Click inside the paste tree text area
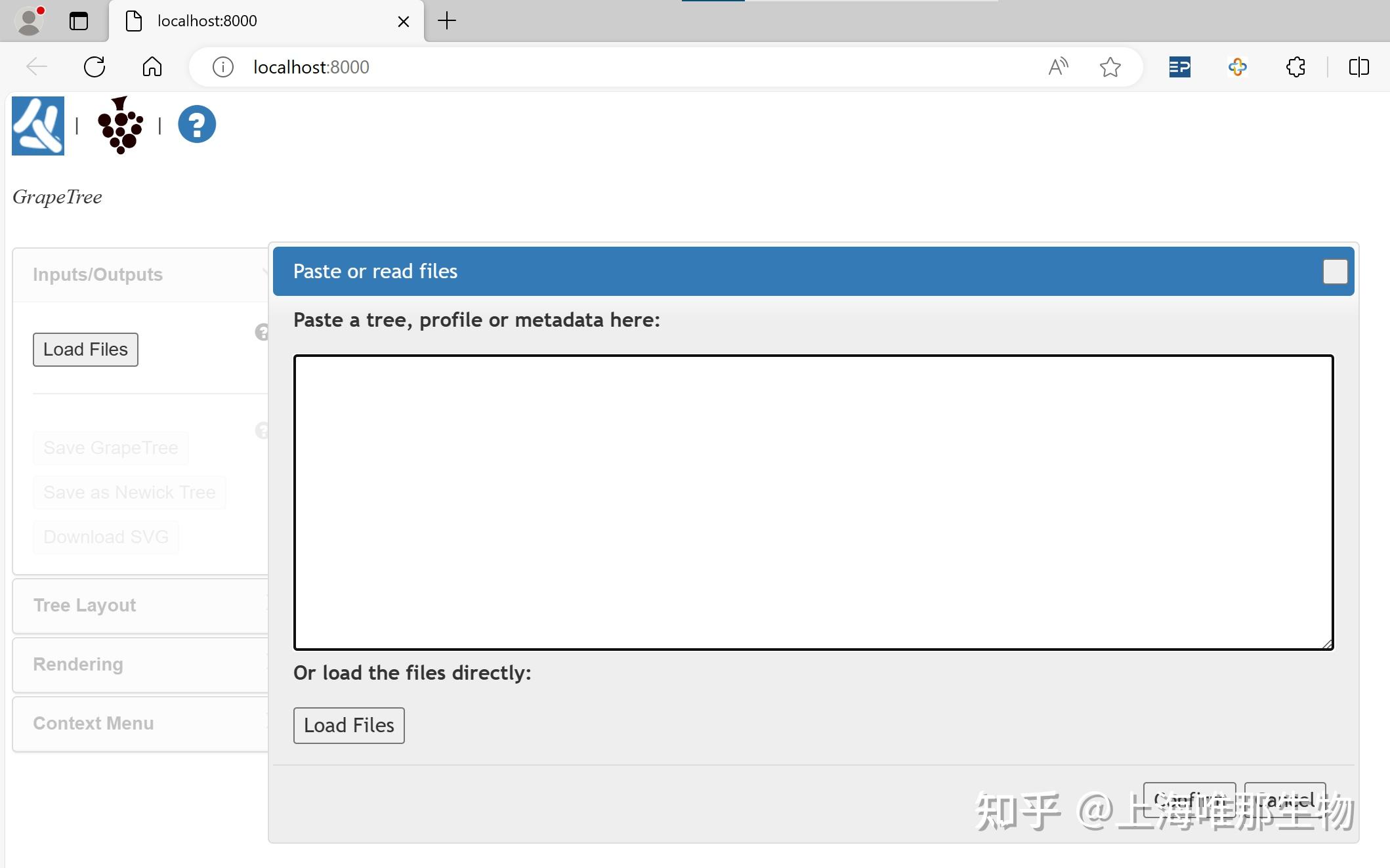 tap(812, 502)
